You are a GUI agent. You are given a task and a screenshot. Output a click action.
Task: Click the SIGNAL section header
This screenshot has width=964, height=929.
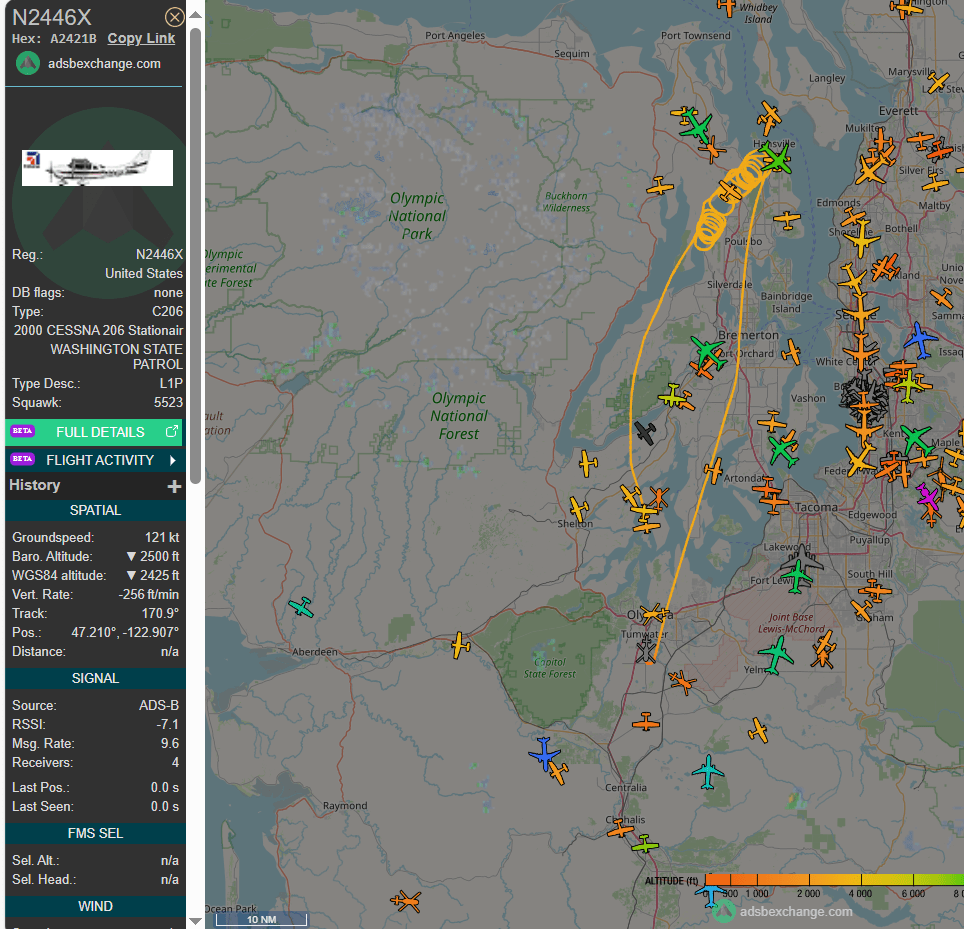click(95, 678)
